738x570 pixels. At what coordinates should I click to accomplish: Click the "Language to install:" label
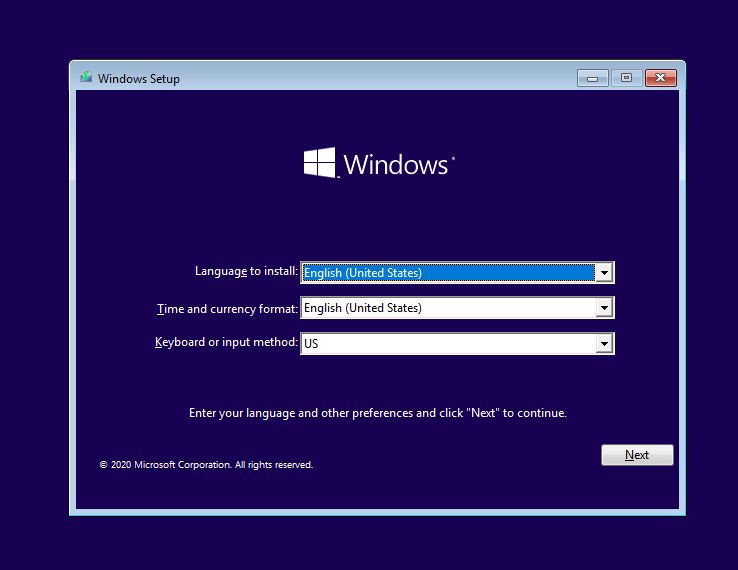(x=246, y=271)
